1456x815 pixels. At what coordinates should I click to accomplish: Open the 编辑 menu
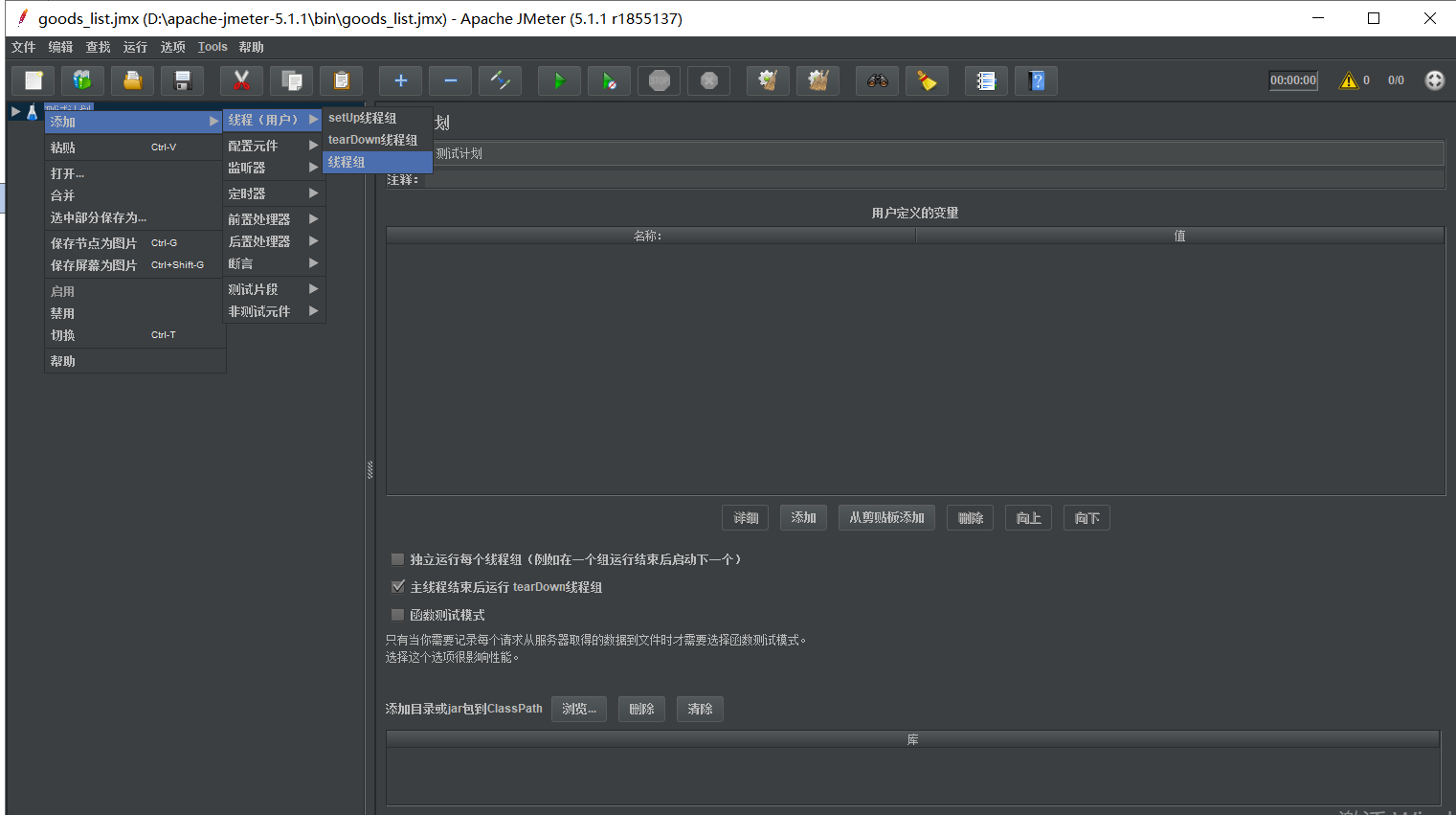[61, 47]
